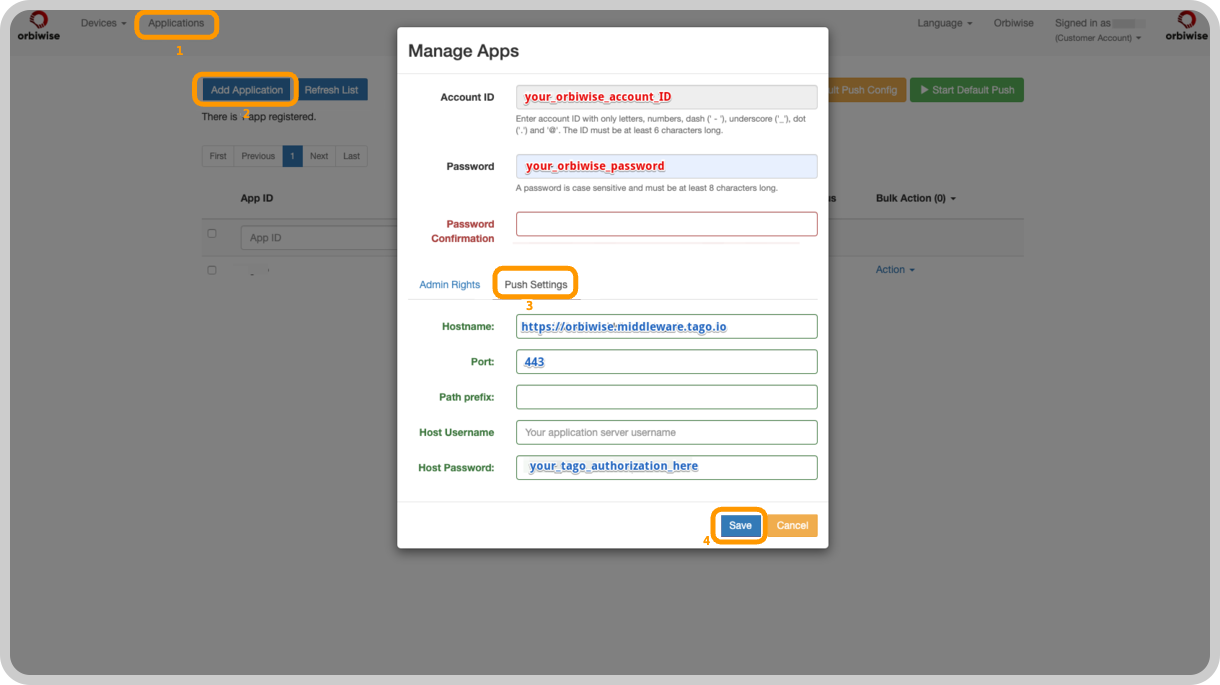Click the Orbiwise link in navbar
Image resolution: width=1220 pixels, height=685 pixels.
point(1013,23)
